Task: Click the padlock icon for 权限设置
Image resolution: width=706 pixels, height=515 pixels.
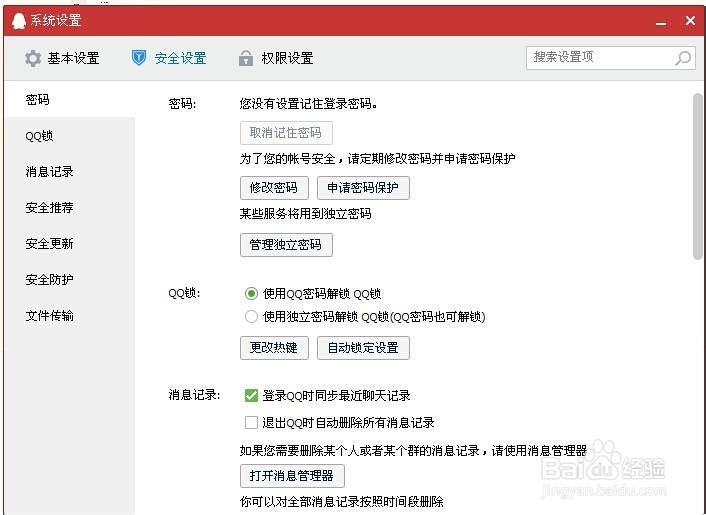Action: click(x=245, y=58)
